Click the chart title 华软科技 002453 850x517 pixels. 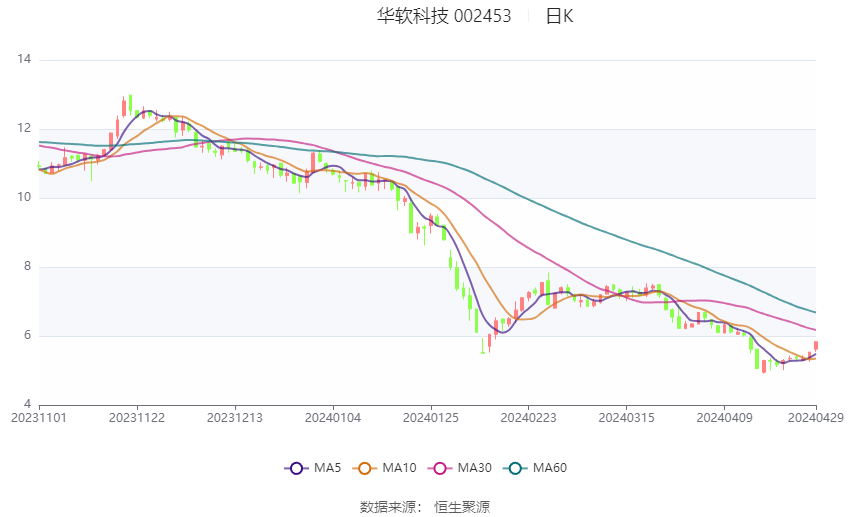pyautogui.click(x=444, y=16)
